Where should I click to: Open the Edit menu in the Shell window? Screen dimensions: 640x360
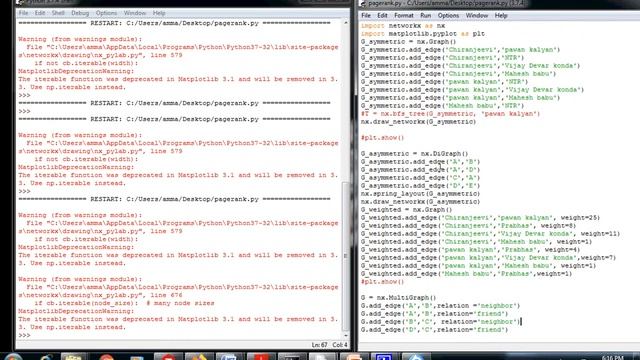pyautogui.click(x=40, y=13)
